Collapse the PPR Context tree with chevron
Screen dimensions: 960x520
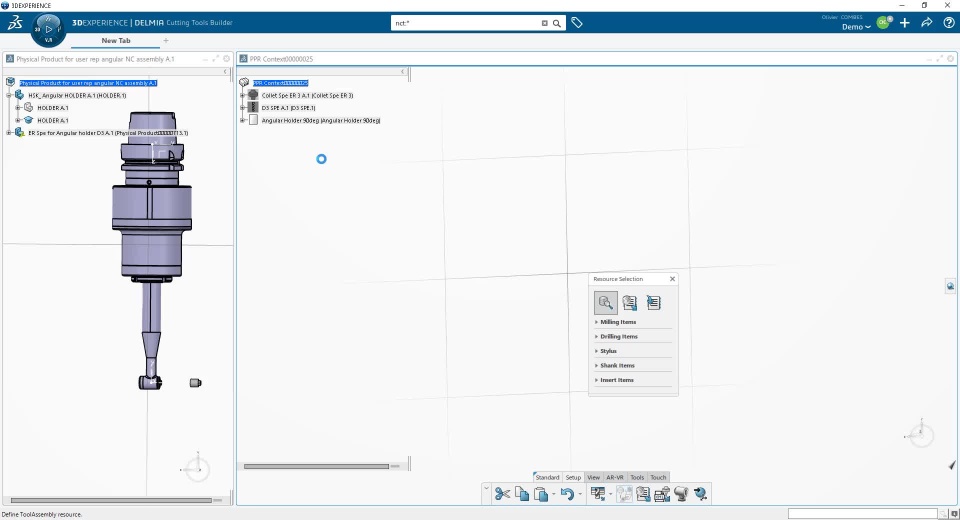click(x=403, y=72)
